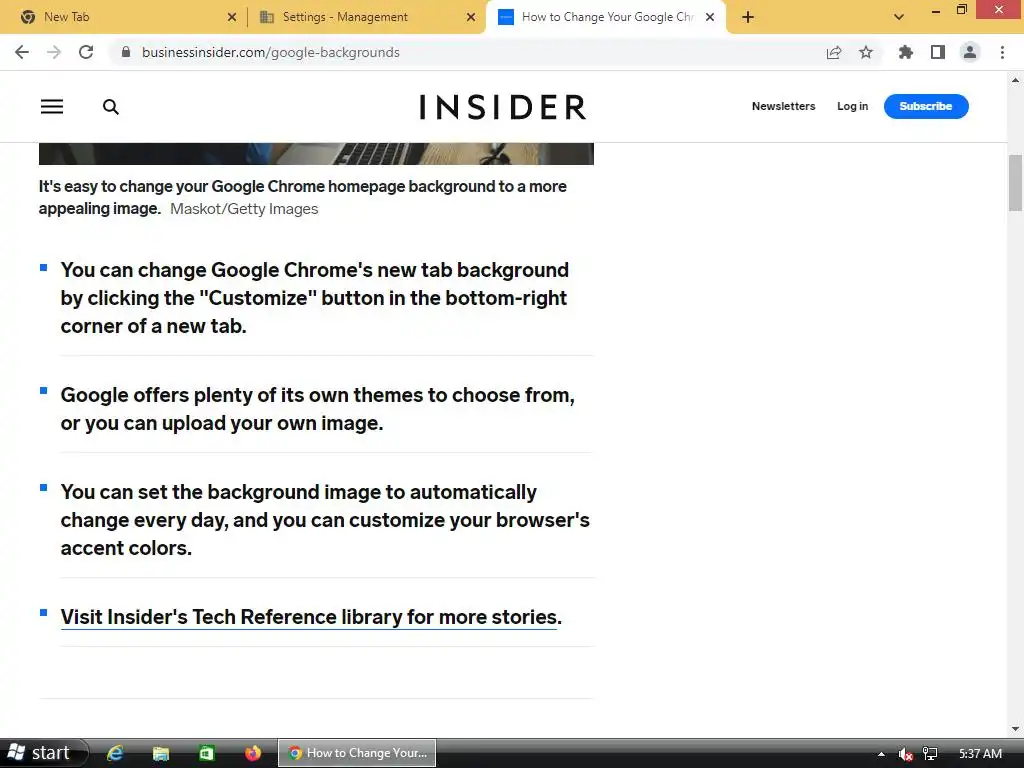Open Insider's Tech Reference library link
The image size is (1024, 768).
[x=311, y=617]
